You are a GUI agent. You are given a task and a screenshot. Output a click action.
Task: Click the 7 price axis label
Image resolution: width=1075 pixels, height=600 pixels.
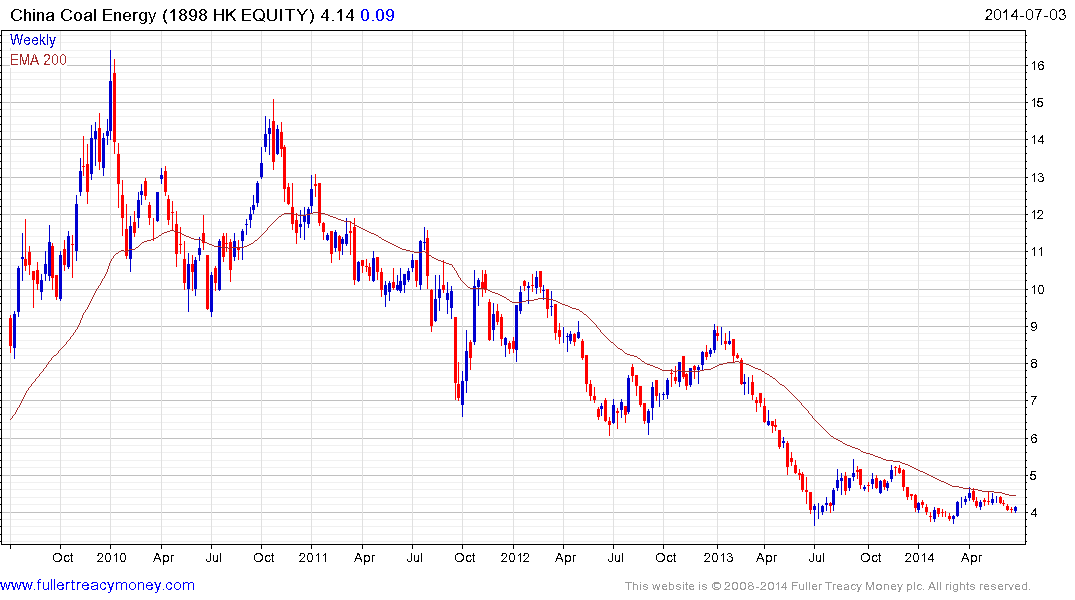click(x=1035, y=400)
